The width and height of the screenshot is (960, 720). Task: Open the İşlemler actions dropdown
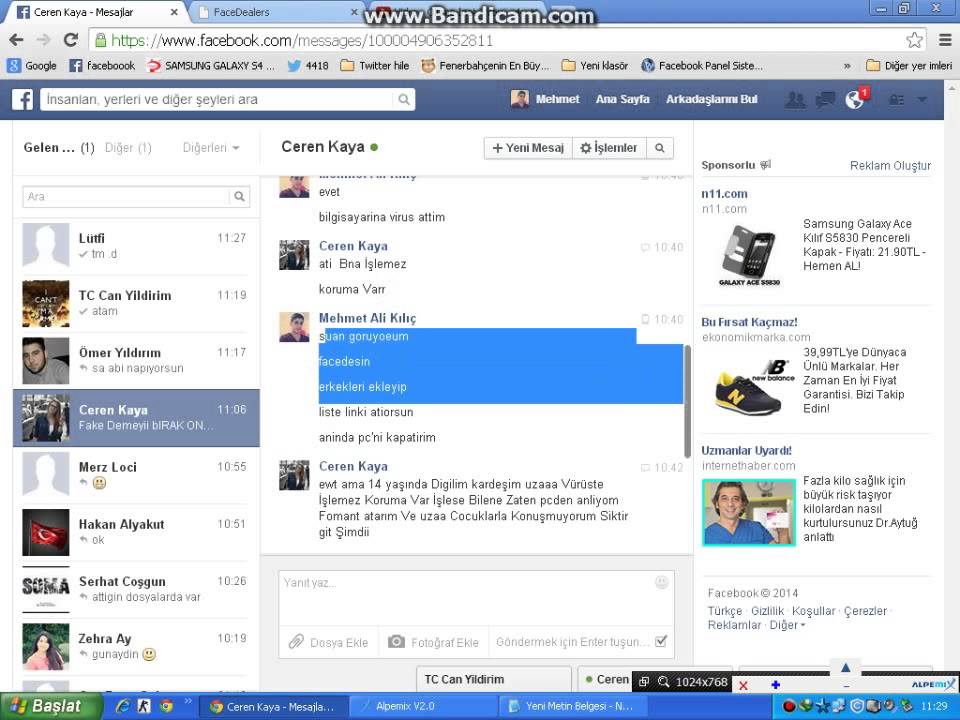[609, 148]
